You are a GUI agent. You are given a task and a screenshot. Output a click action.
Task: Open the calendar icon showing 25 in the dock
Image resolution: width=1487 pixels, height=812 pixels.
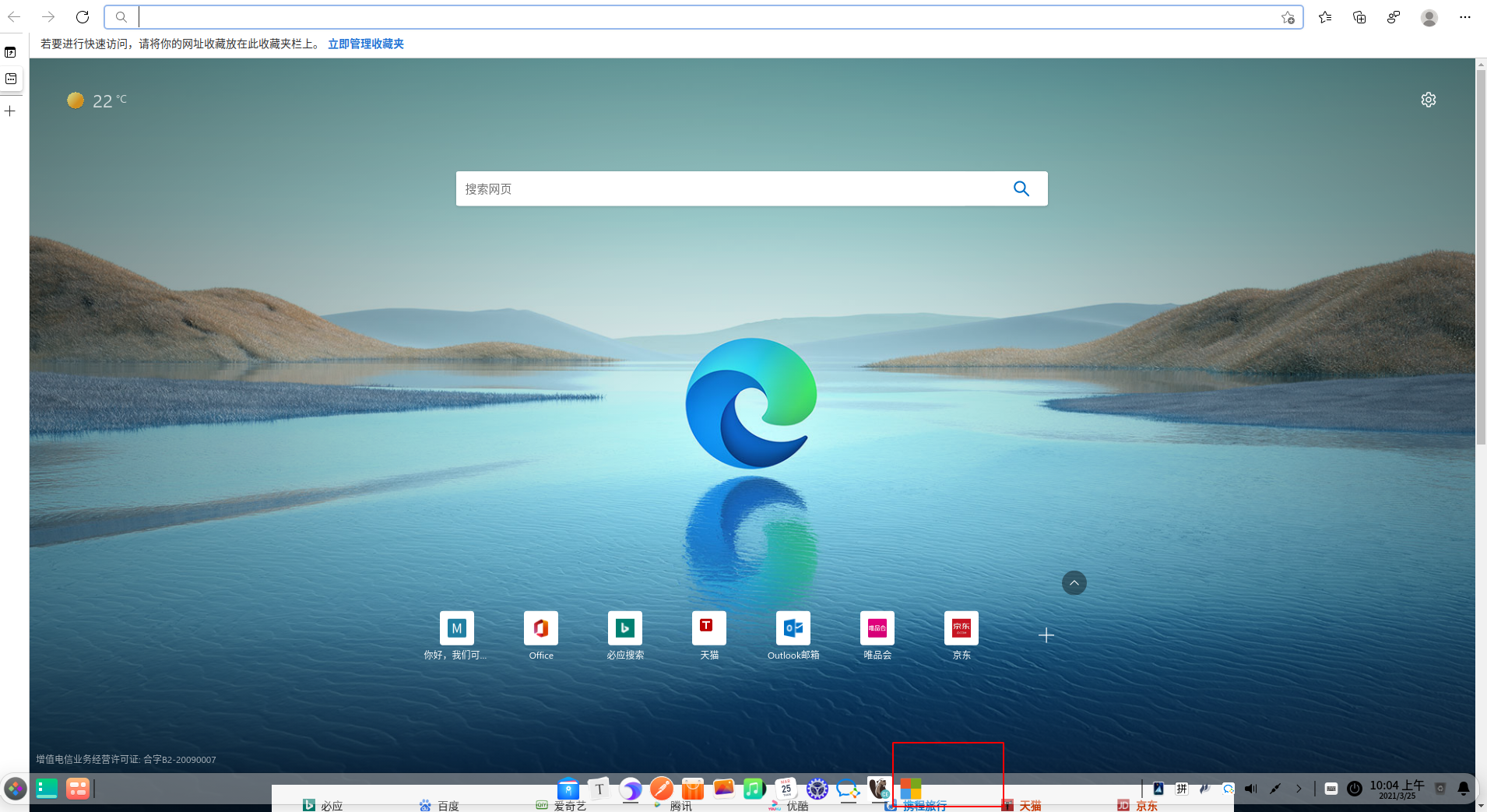(786, 789)
